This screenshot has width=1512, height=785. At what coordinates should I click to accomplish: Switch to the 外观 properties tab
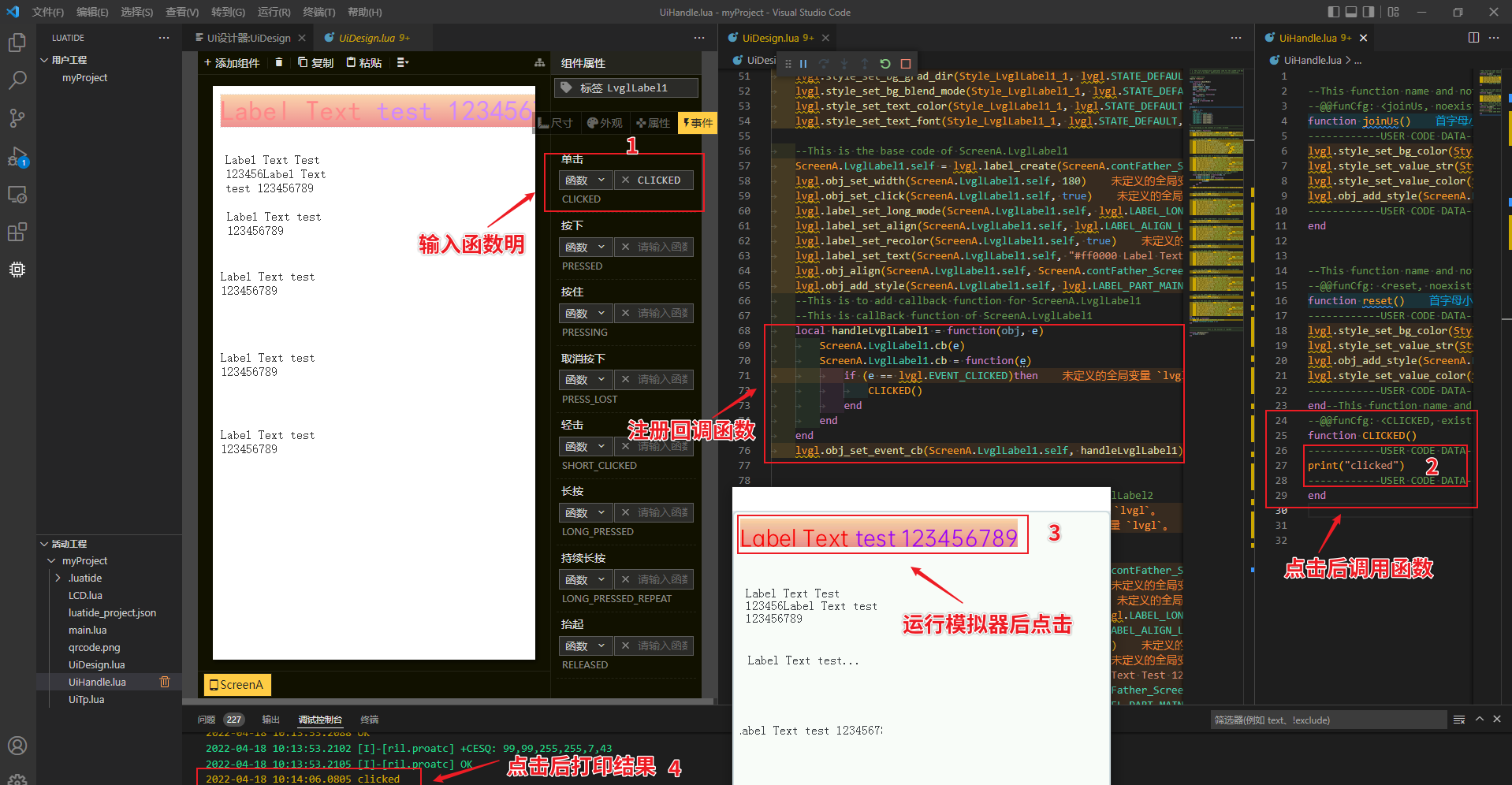(605, 123)
